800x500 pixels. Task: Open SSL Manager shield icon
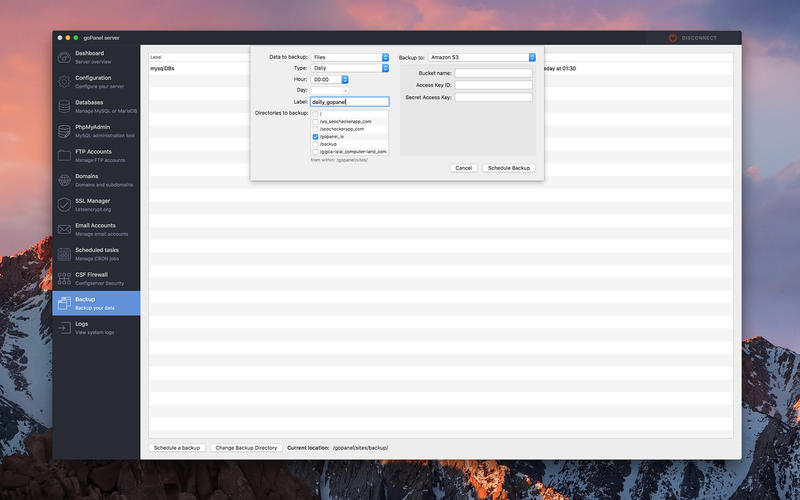[x=65, y=204]
